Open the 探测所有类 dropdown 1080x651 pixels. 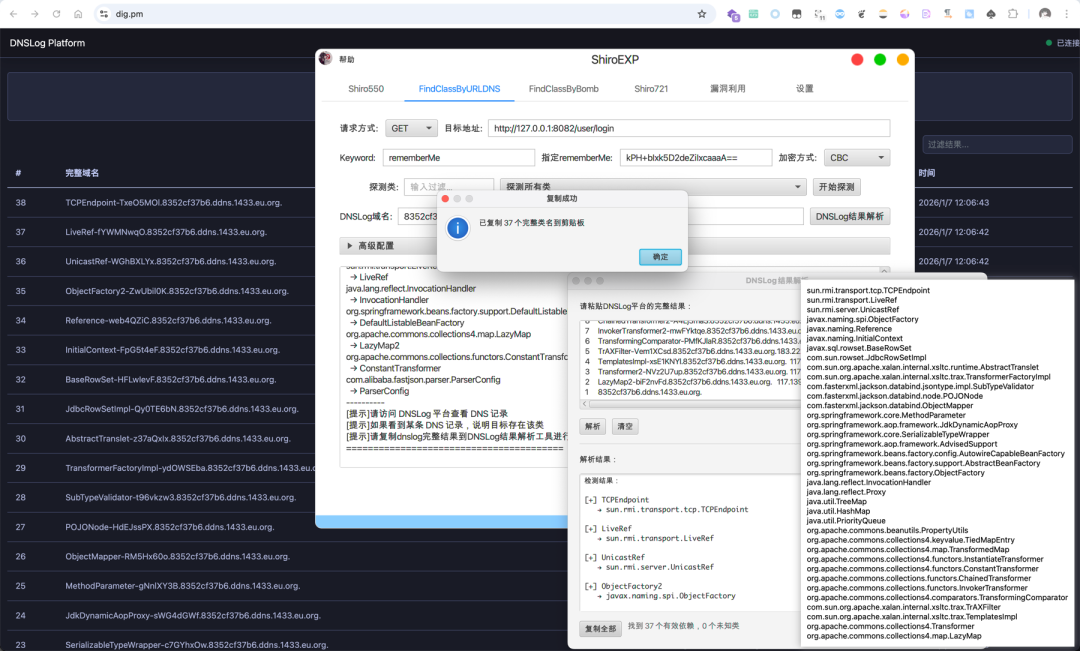[653, 187]
